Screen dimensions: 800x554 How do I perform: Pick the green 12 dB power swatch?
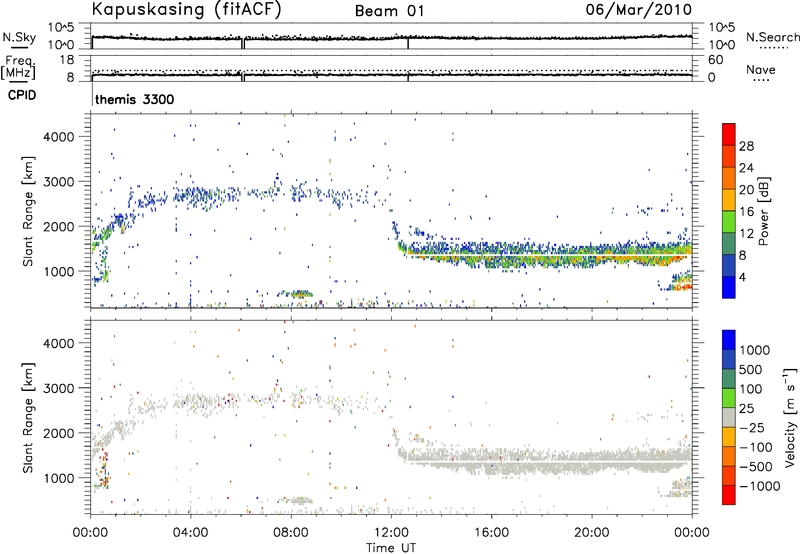(x=729, y=221)
